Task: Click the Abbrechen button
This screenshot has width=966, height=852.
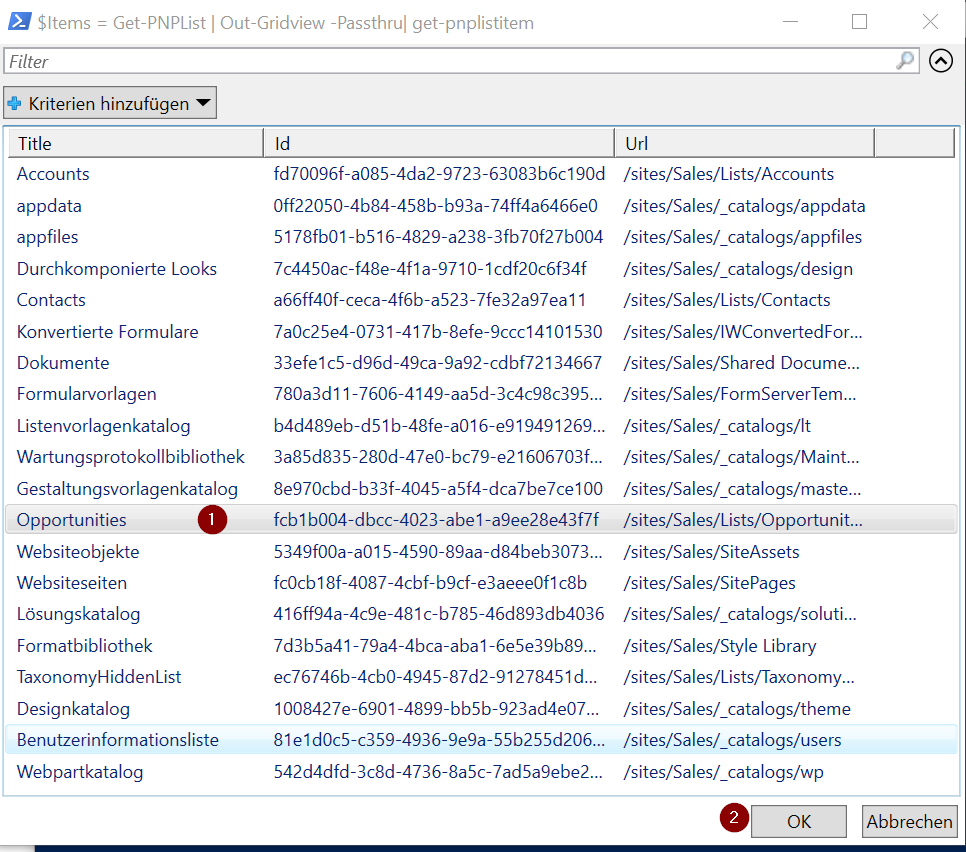Action: pos(908,821)
